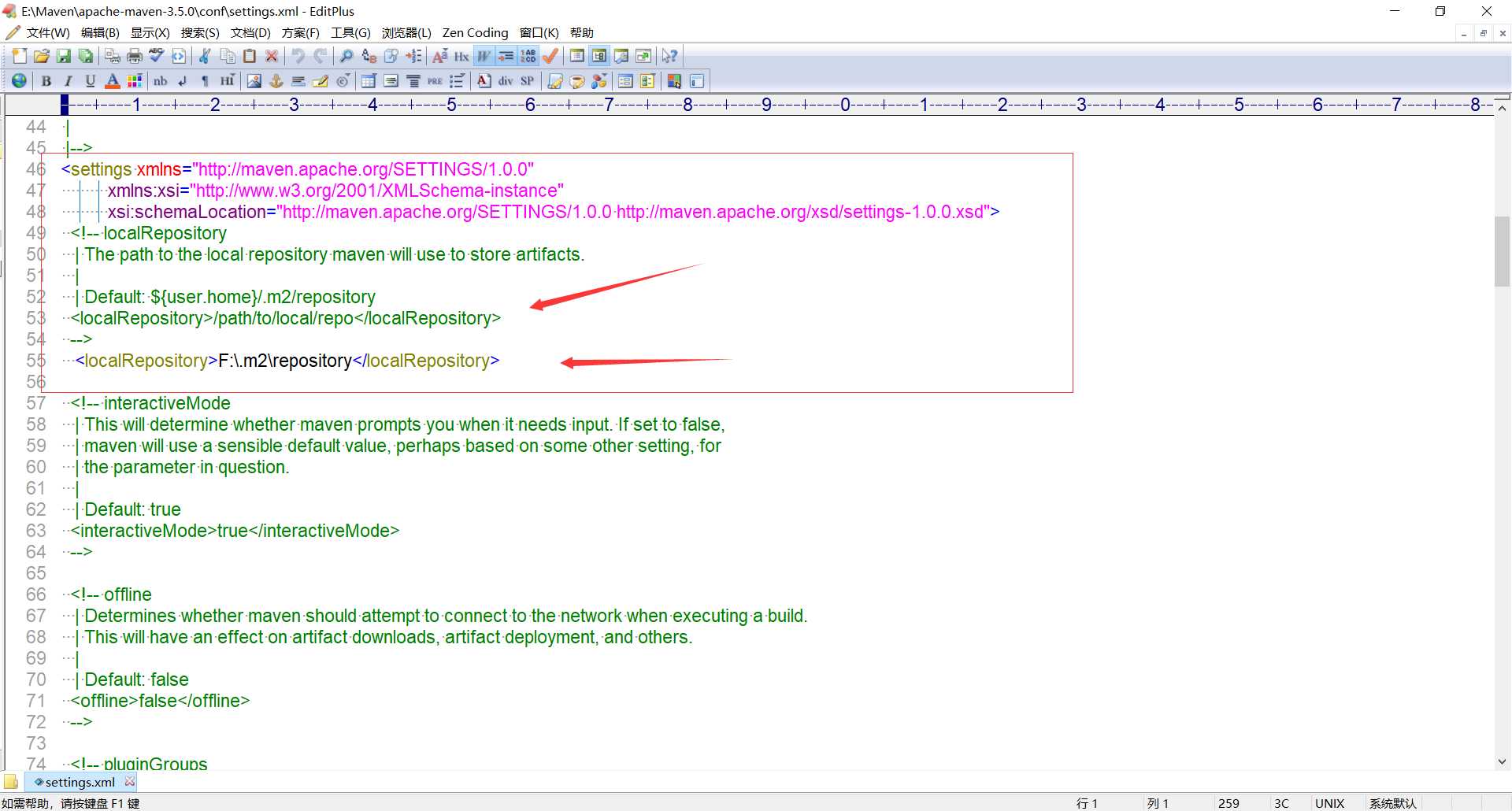Click the scrollbar down arrow
This screenshot has width=1512, height=811.
(1502, 761)
